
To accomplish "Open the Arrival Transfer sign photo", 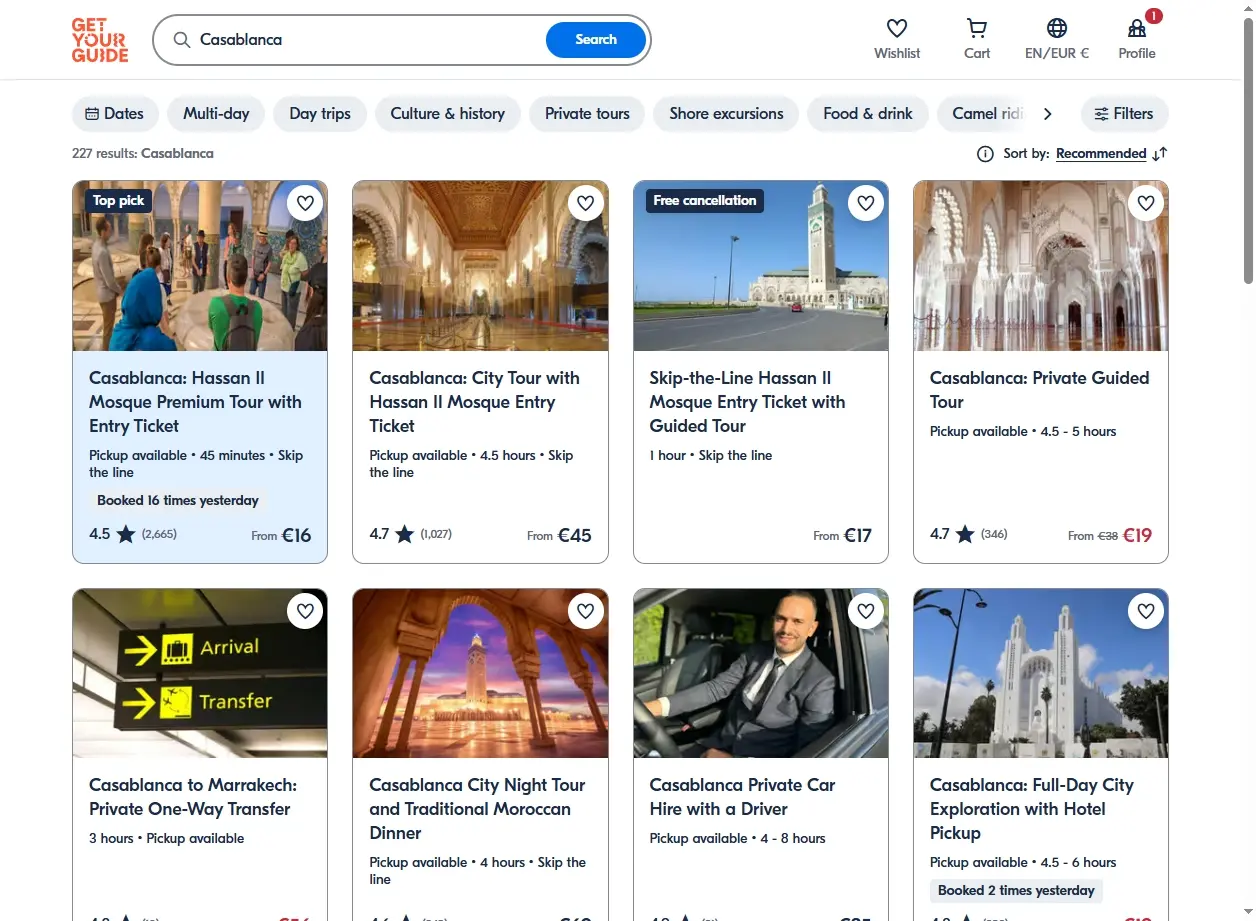I will point(200,673).
